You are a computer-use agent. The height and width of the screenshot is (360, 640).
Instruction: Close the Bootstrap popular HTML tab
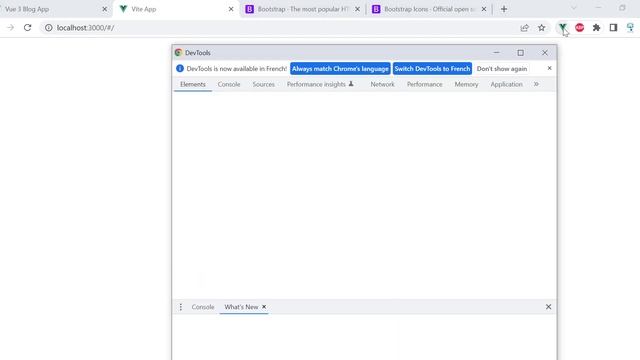358,9
